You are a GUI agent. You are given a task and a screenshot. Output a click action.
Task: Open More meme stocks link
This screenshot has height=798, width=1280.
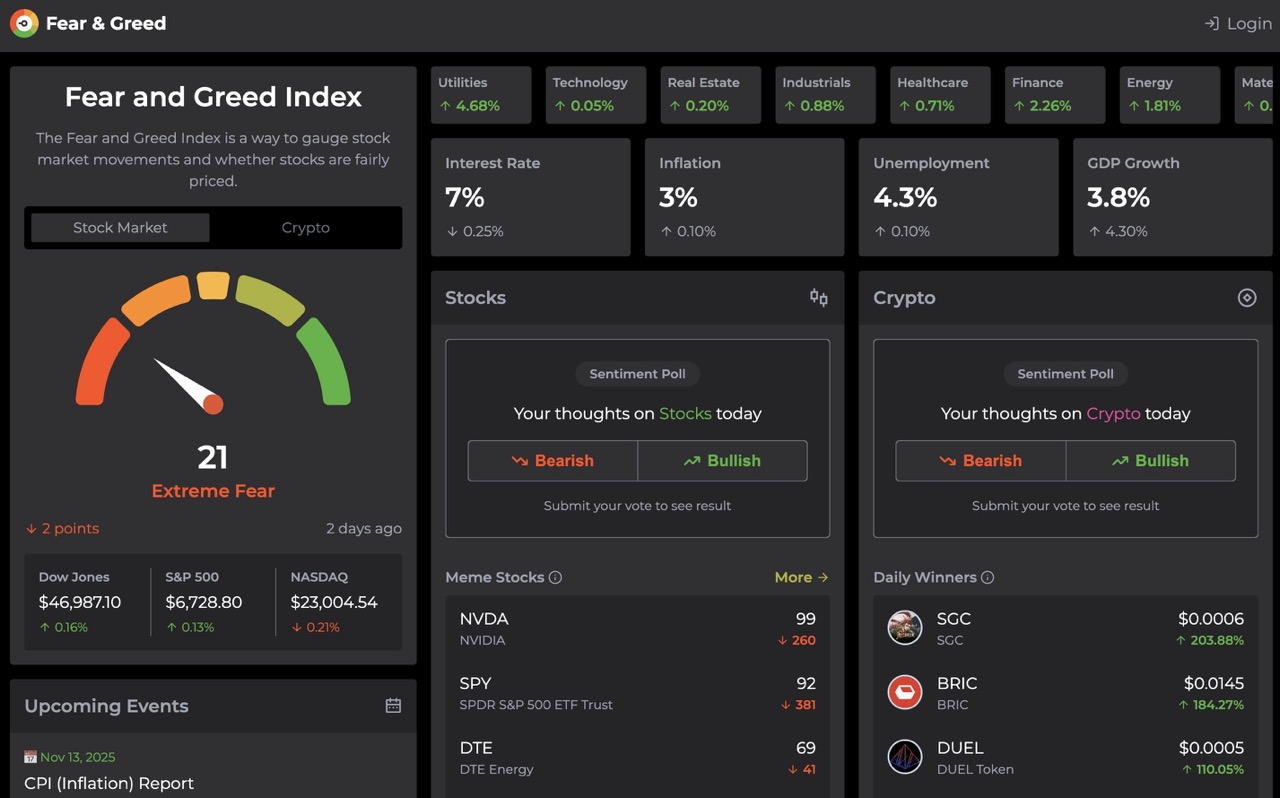tap(801, 578)
